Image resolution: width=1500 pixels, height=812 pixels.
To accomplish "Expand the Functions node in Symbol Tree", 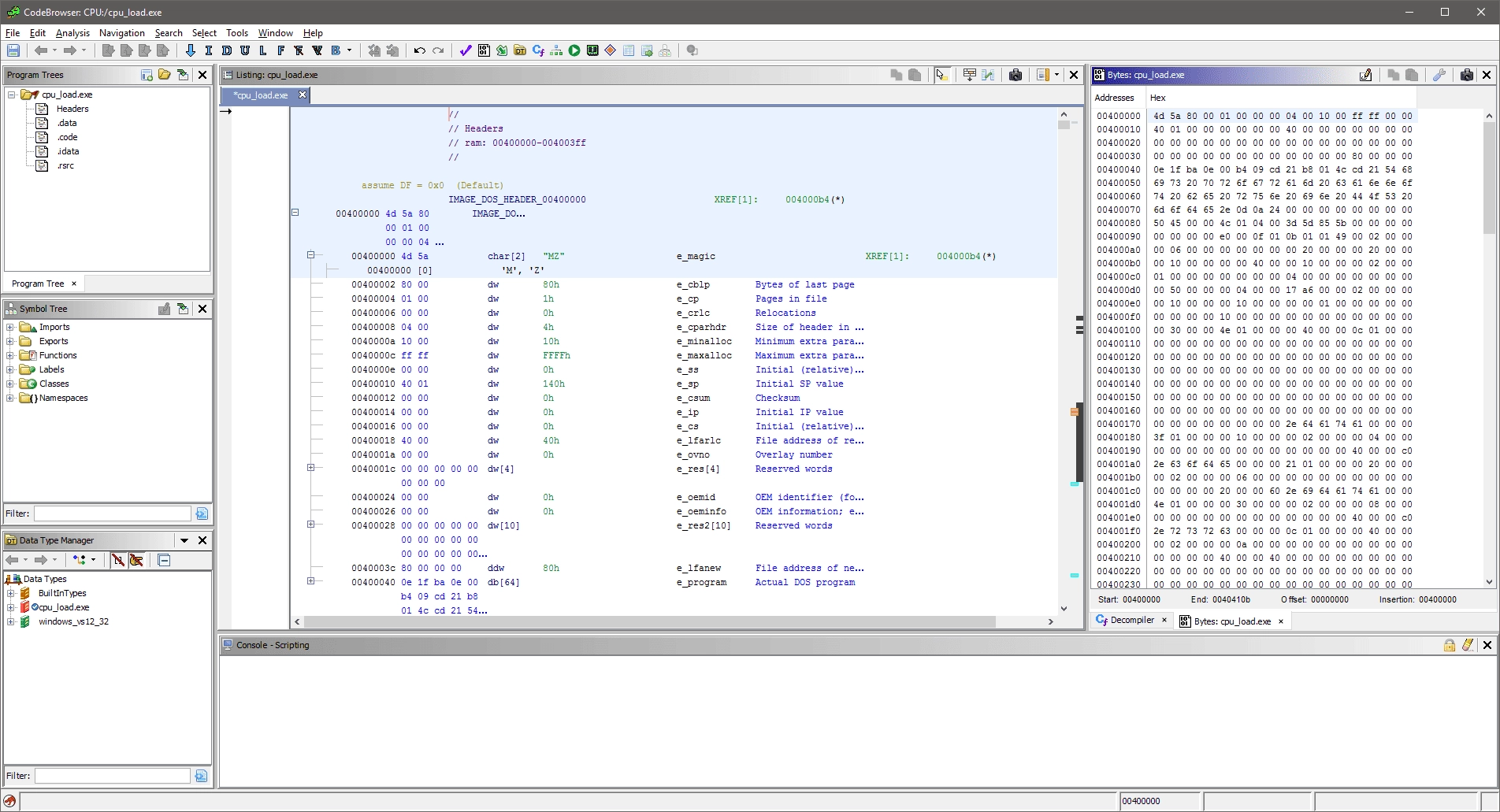I will pos(10,355).
